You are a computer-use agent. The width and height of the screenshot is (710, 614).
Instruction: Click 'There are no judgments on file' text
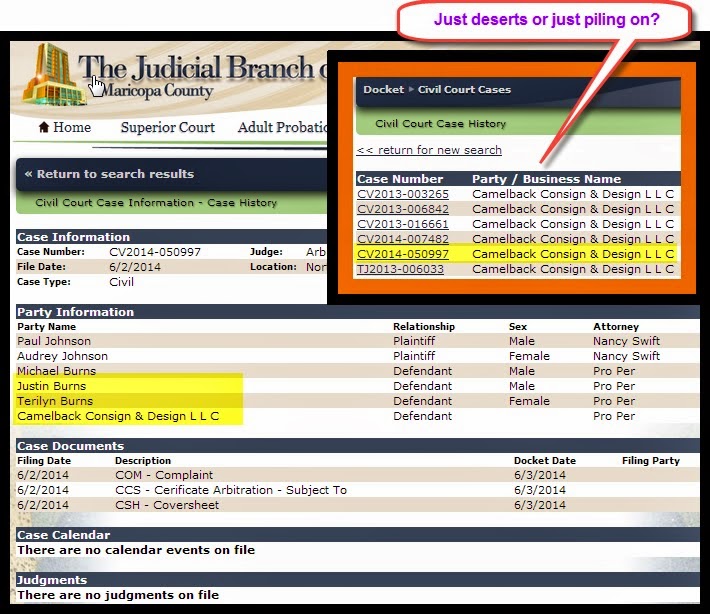(118, 595)
